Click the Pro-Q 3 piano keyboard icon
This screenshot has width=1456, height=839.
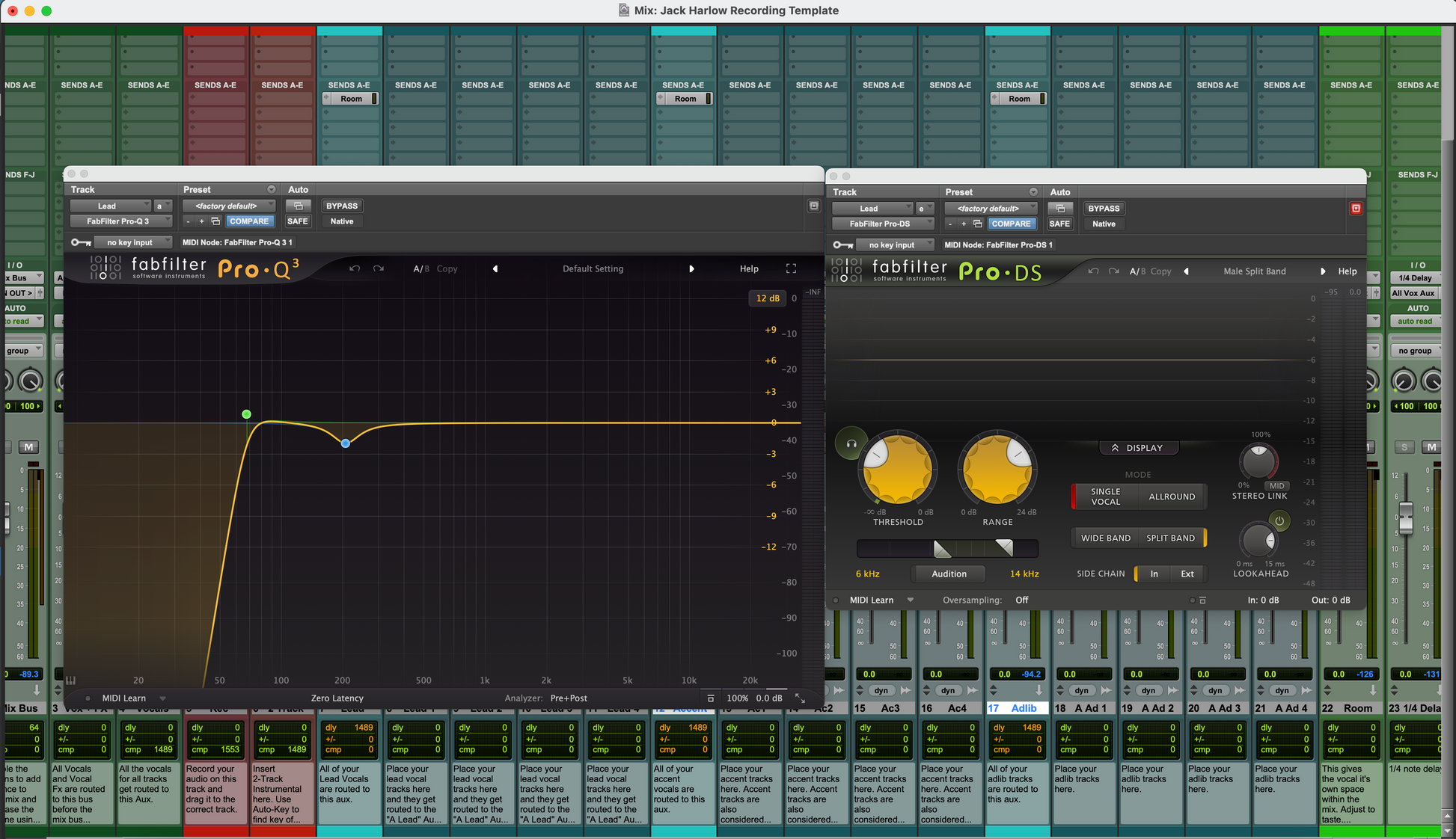(71, 680)
